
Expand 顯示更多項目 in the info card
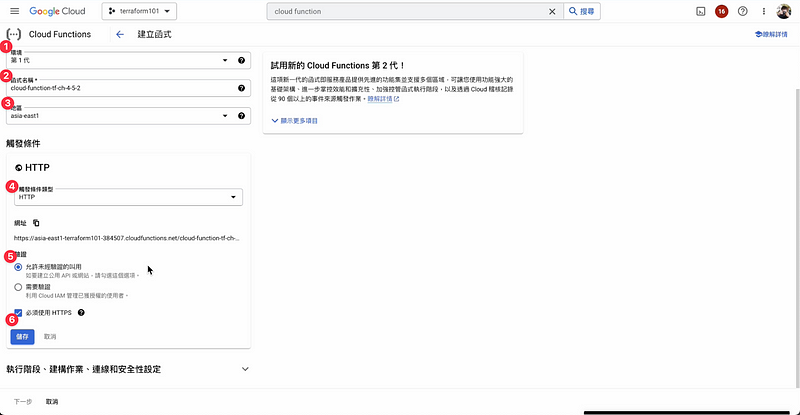(295, 121)
